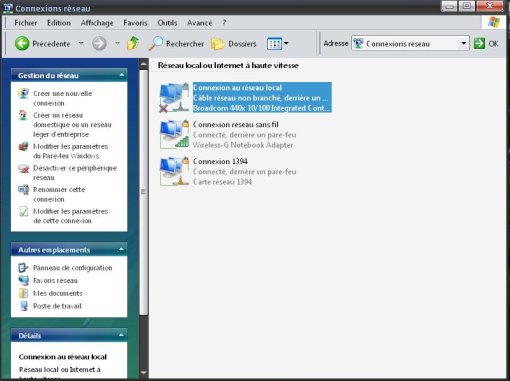Screen dimensions: 510x381
Task: Open the Outils menu
Action: tap(167, 23)
